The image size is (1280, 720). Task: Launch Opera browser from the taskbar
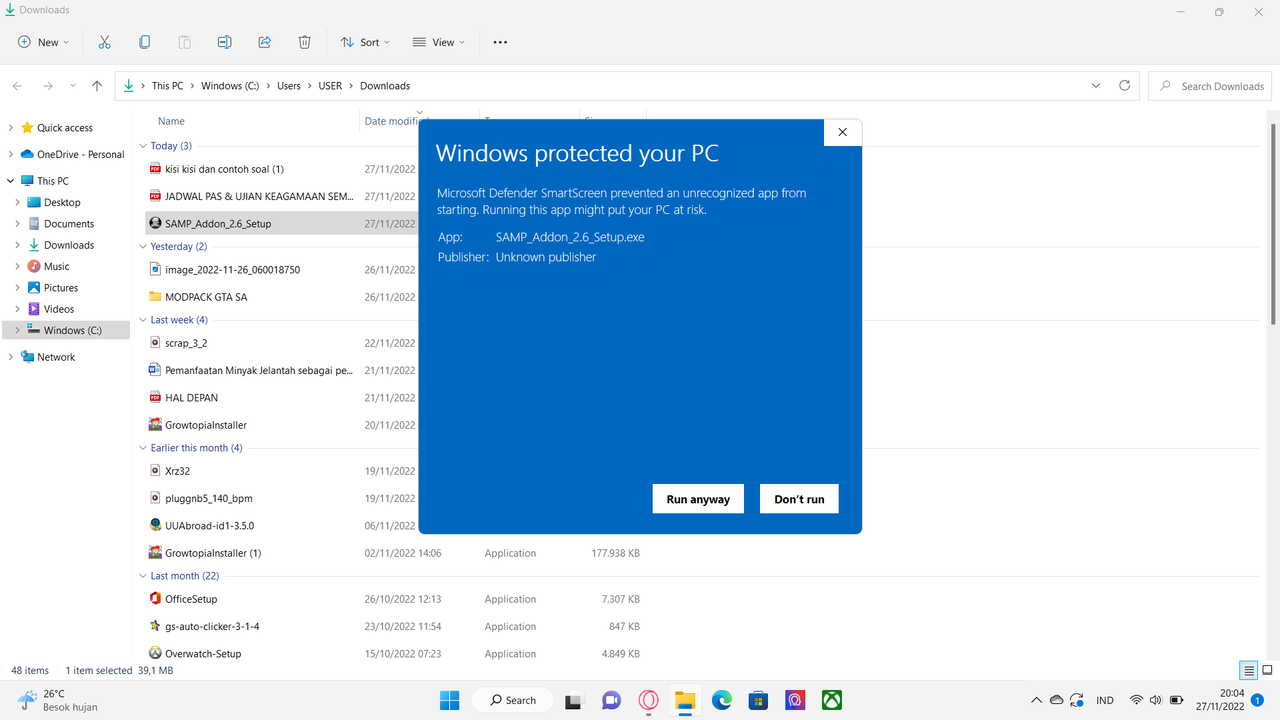[648, 700]
